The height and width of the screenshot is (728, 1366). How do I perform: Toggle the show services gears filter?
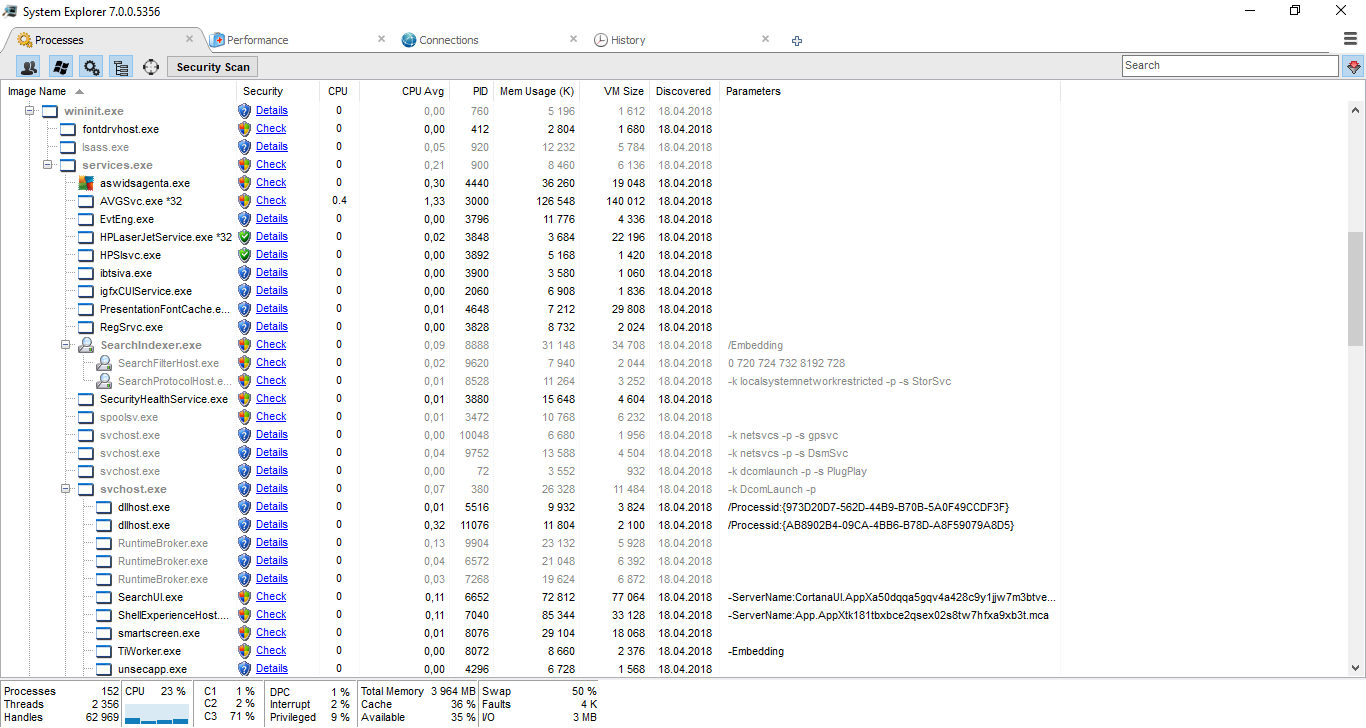point(91,67)
